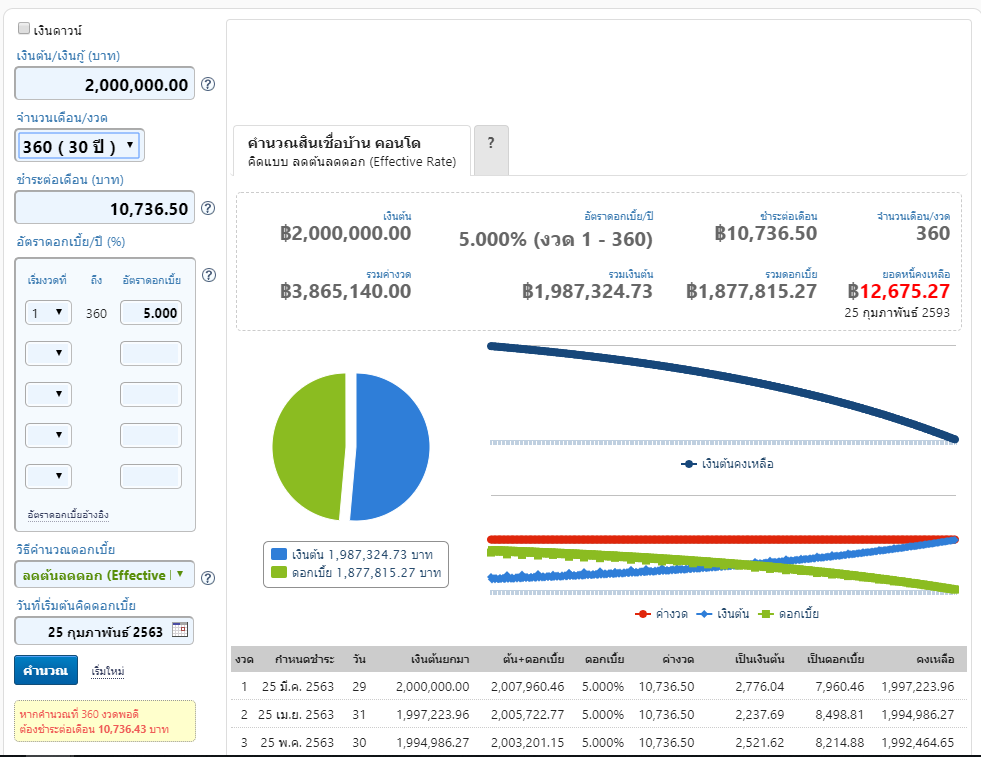
Task: Click blue เงินต้น legend marker in line chart
Action: click(704, 614)
